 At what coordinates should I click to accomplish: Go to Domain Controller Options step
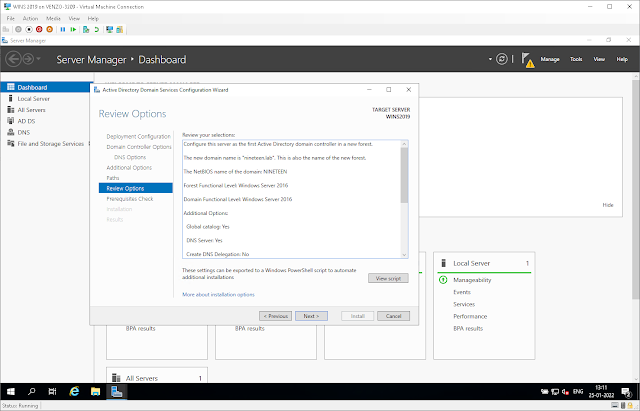pos(139,147)
